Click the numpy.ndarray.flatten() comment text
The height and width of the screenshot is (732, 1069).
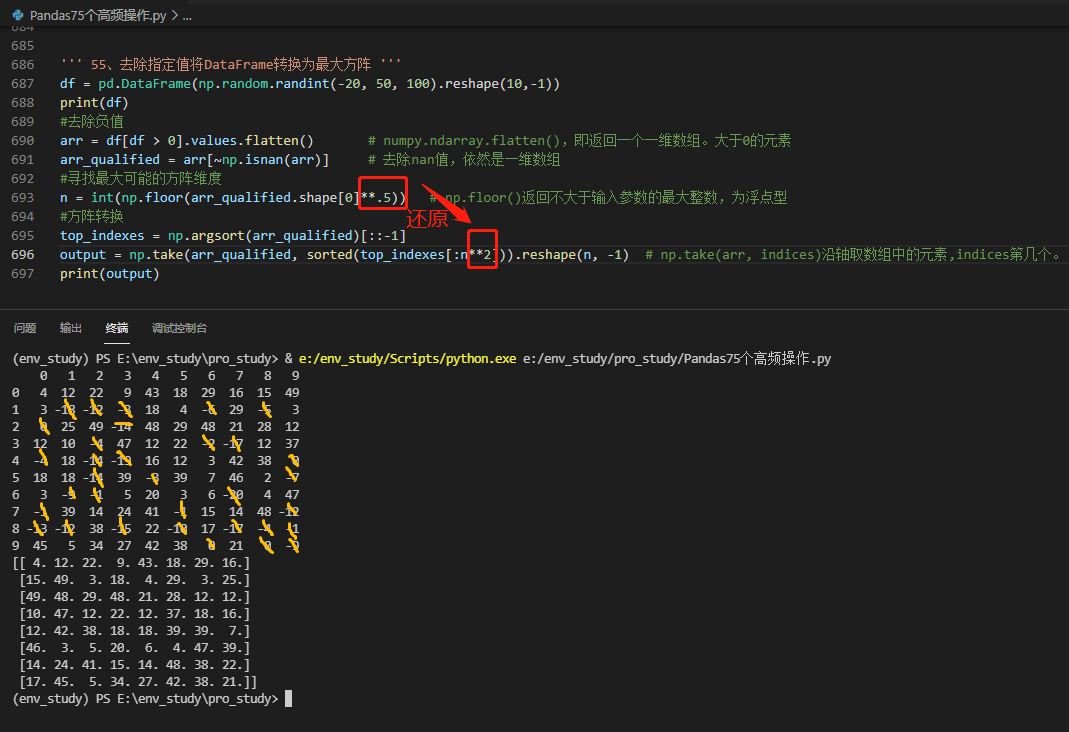[475, 140]
